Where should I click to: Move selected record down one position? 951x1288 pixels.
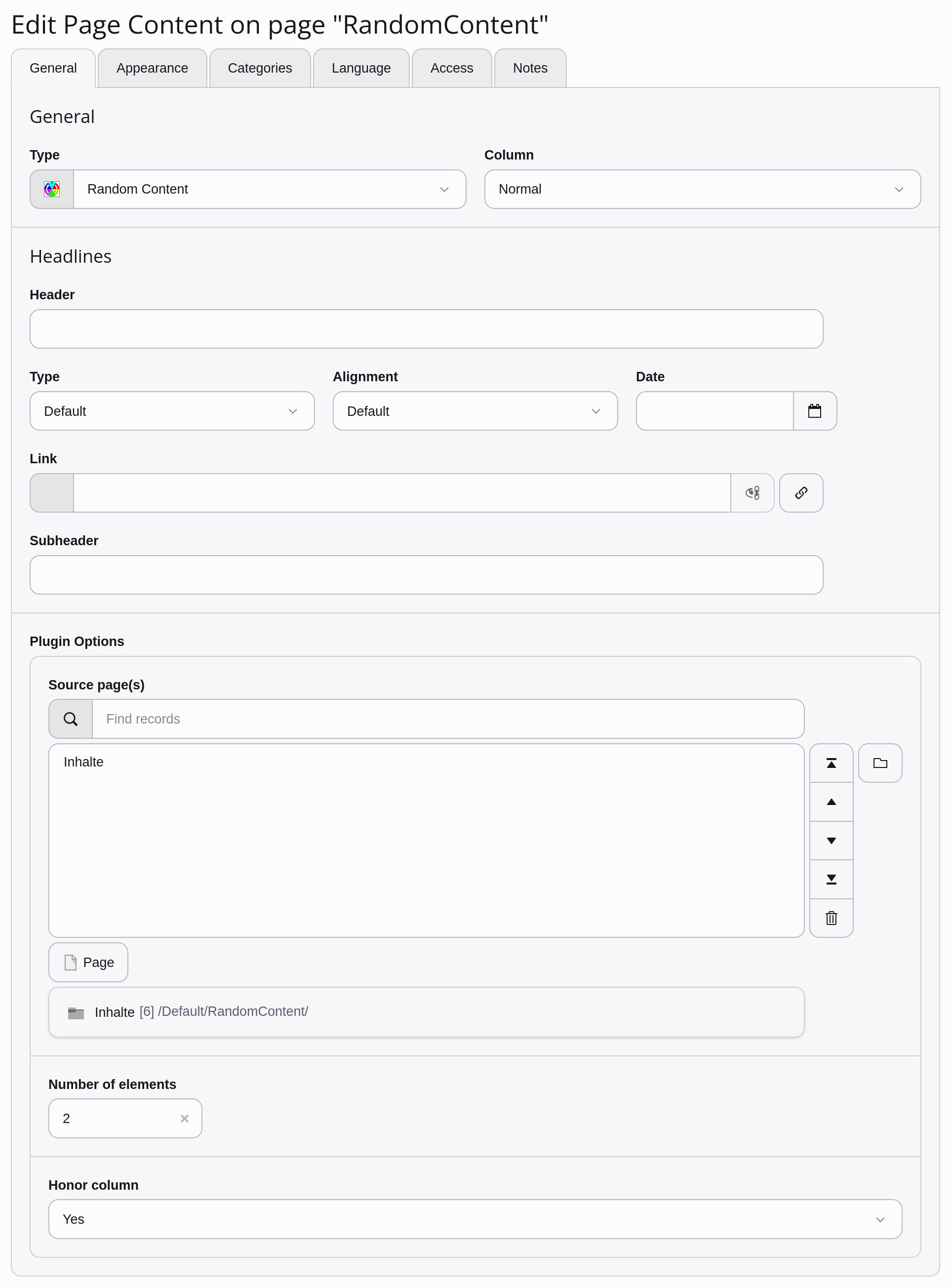pos(832,840)
